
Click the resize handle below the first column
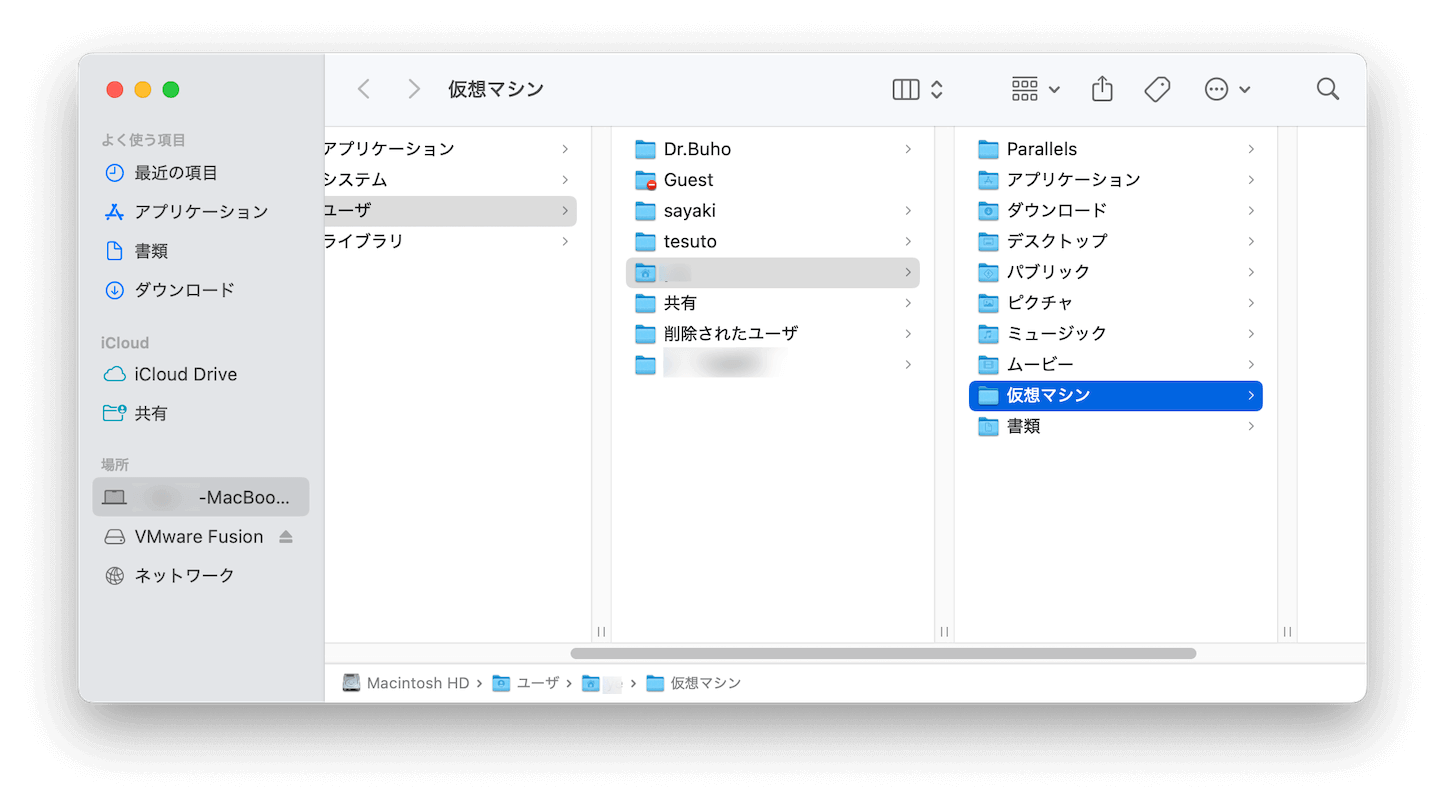click(x=601, y=632)
